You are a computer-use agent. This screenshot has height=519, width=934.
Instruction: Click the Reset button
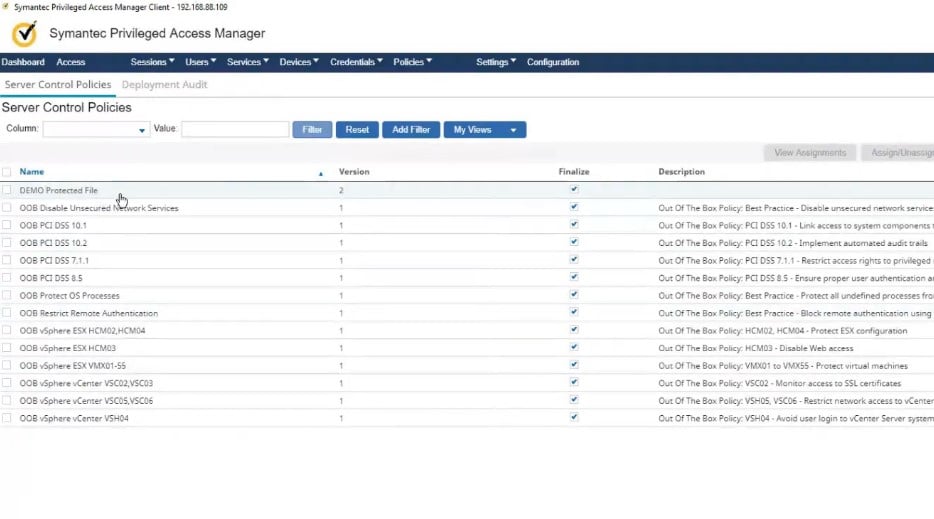357,130
